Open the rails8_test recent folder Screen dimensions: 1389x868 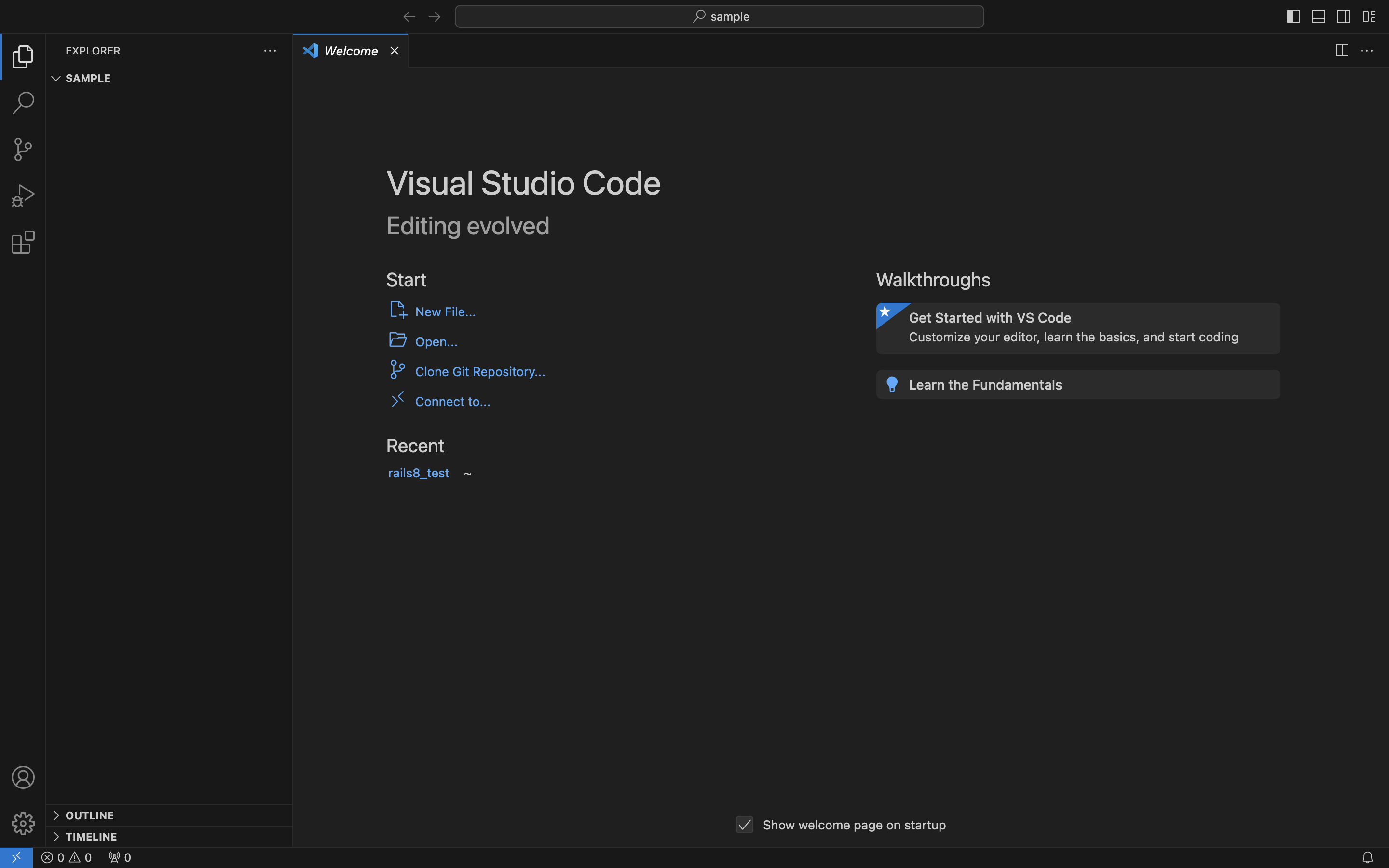click(419, 473)
